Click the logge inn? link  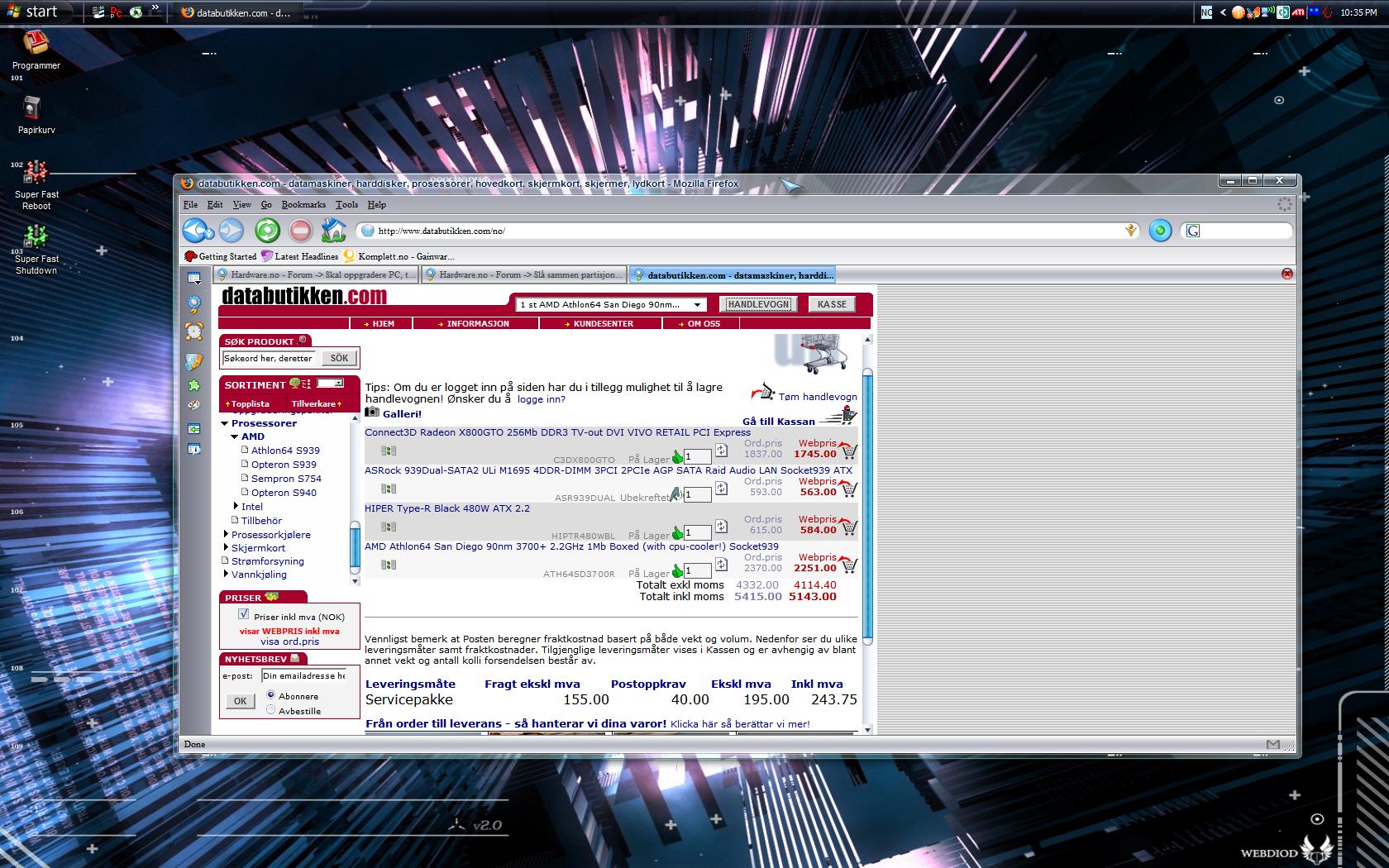[542, 399]
